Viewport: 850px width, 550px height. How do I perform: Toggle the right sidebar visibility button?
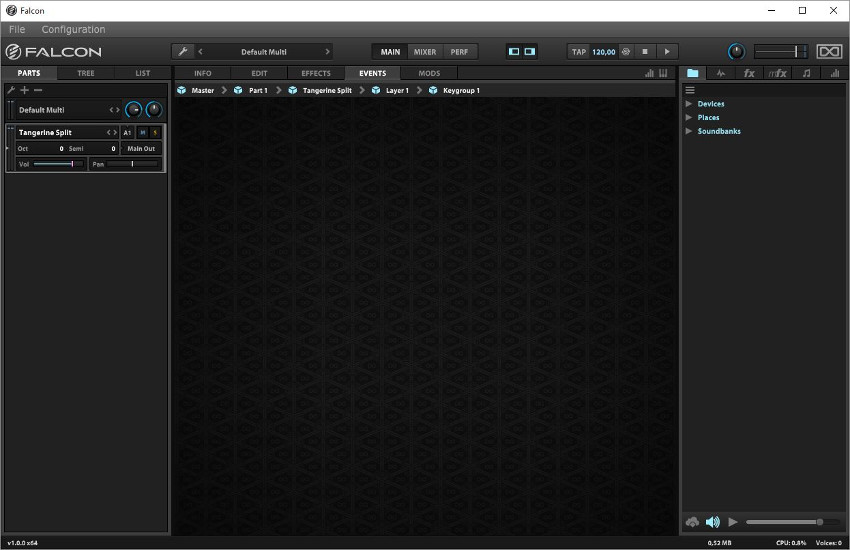tap(530, 51)
